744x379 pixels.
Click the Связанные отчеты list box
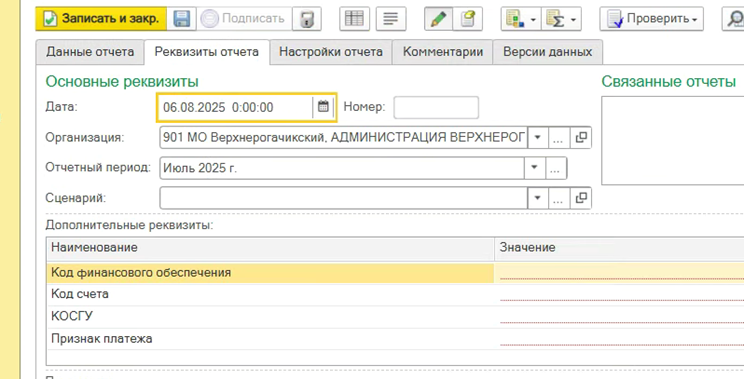[x=672, y=140]
